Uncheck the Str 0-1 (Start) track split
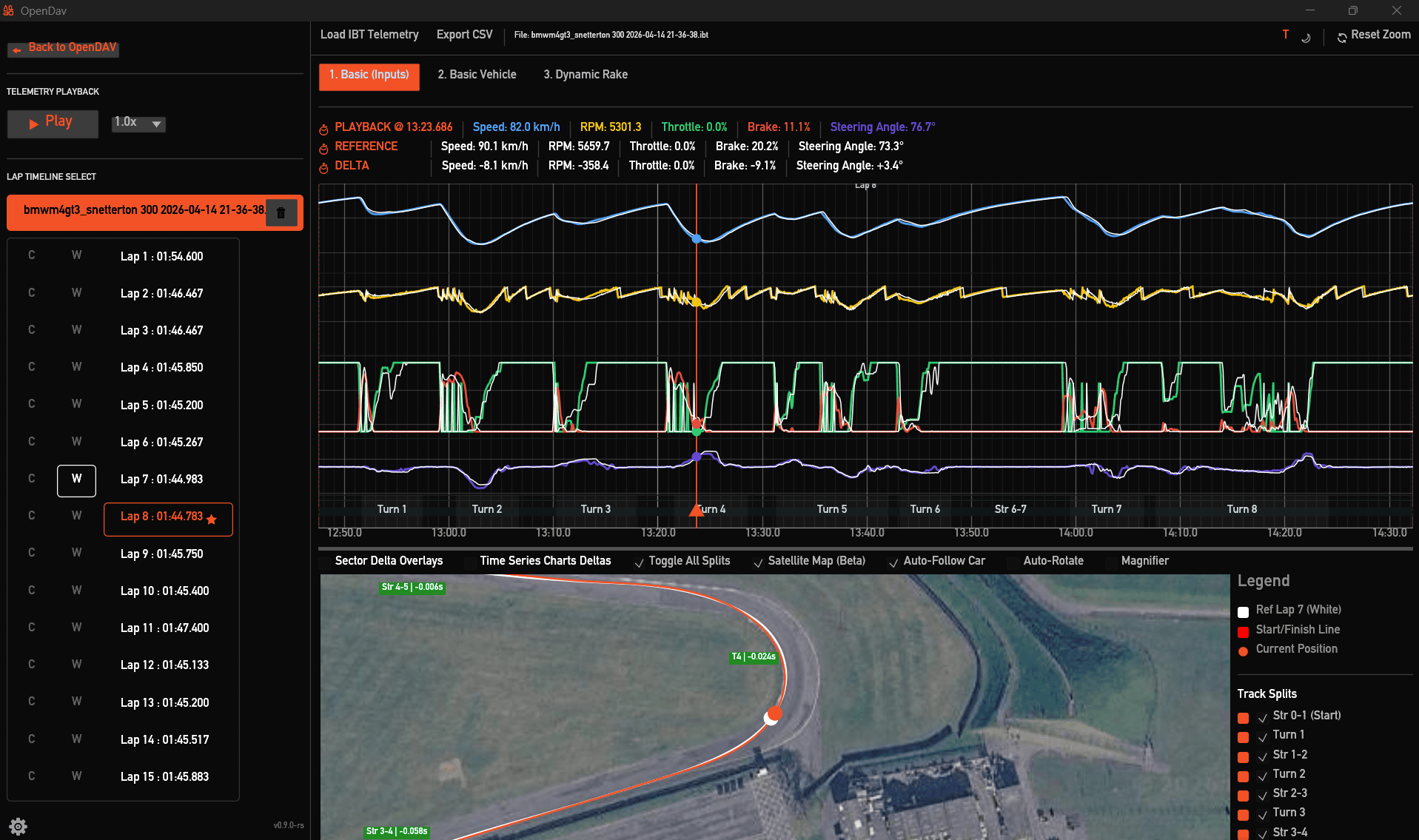This screenshot has width=1419, height=840. click(x=1263, y=718)
